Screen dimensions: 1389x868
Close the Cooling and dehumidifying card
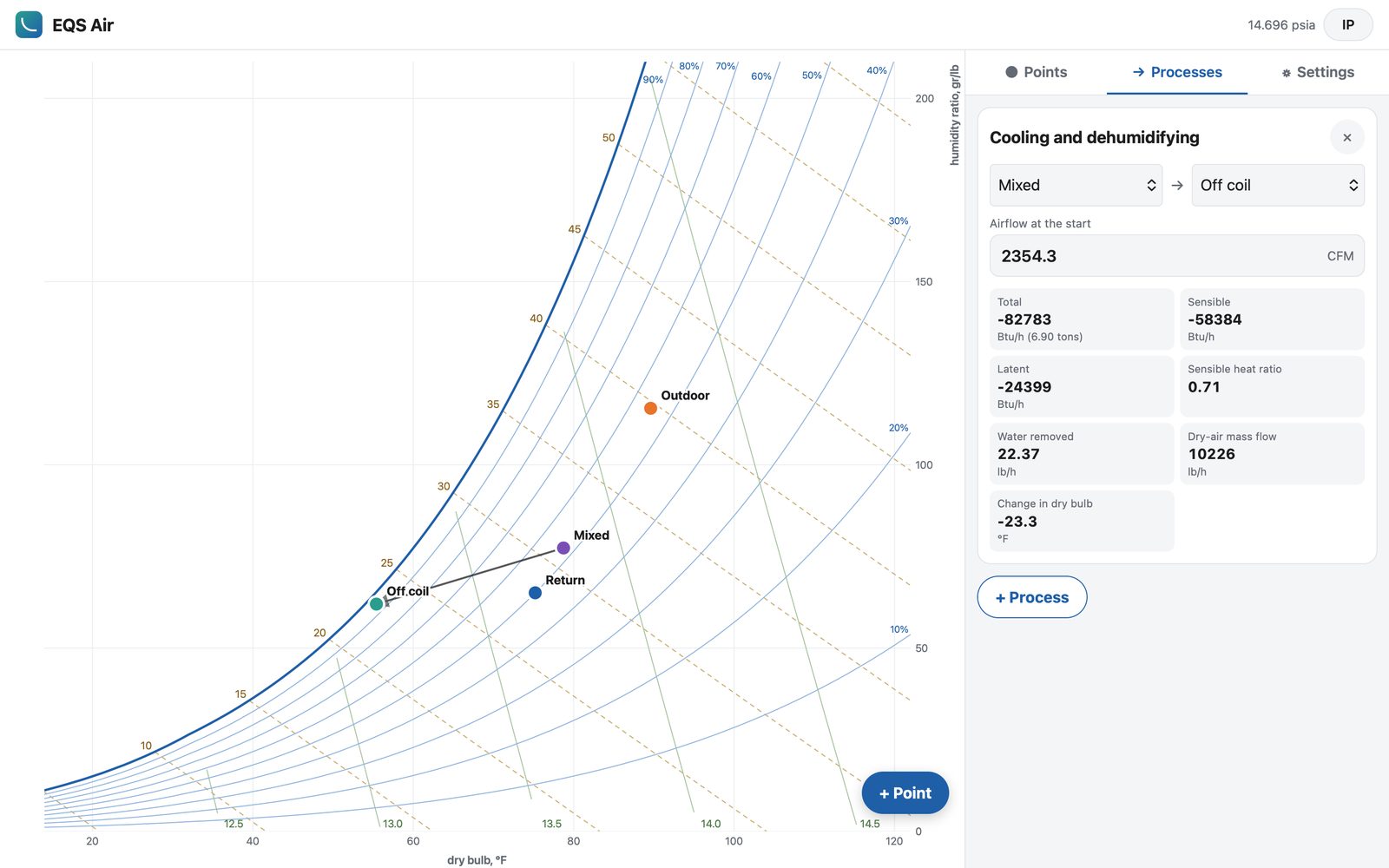[1347, 137]
